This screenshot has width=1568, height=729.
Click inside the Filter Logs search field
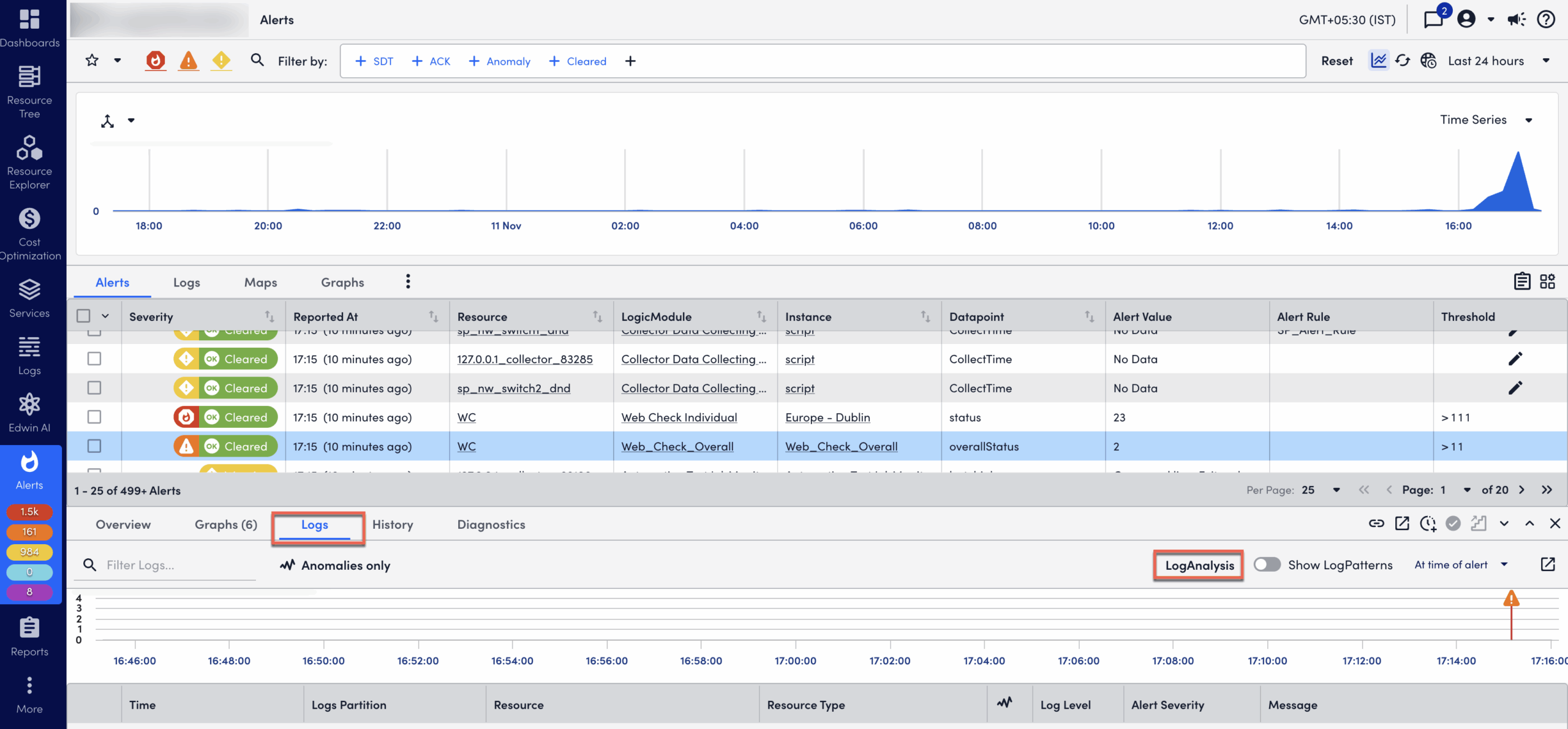[165, 565]
